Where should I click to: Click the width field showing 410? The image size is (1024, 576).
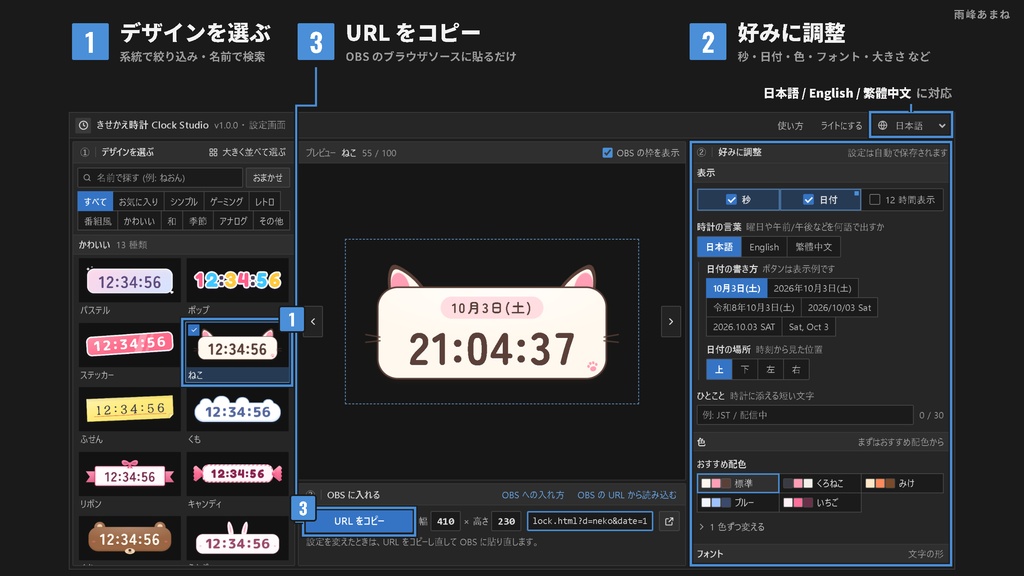point(445,521)
